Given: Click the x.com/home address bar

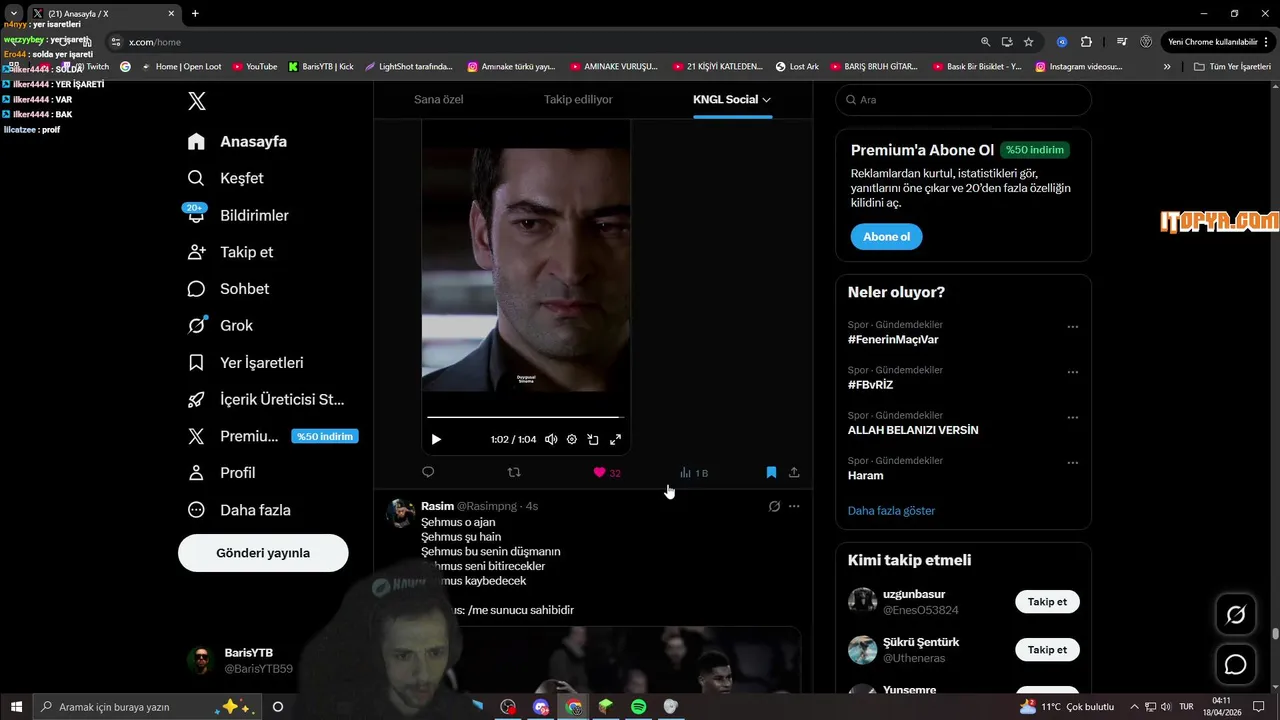Looking at the screenshot, I should click(540, 42).
